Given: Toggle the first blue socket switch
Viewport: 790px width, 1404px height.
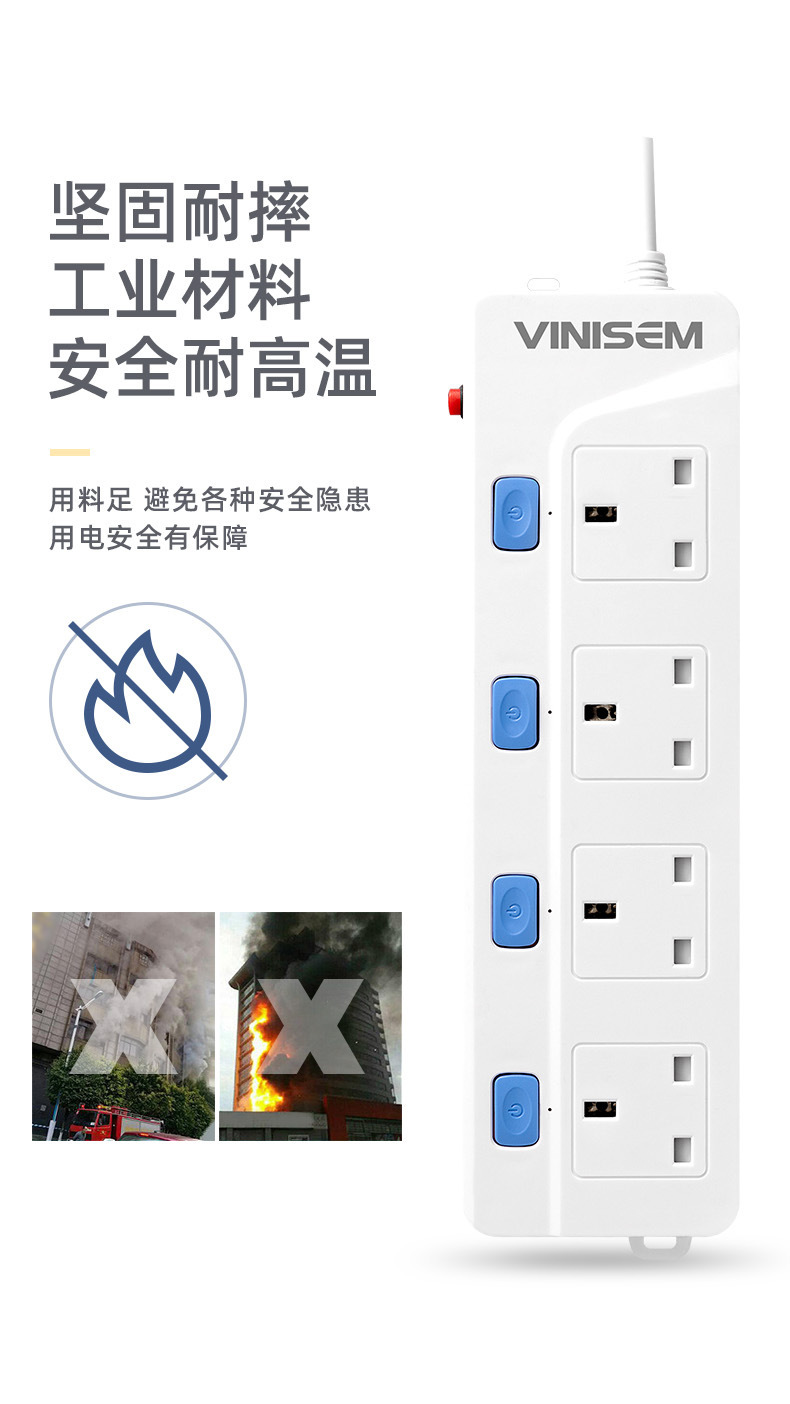Looking at the screenshot, I should tap(516, 514).
